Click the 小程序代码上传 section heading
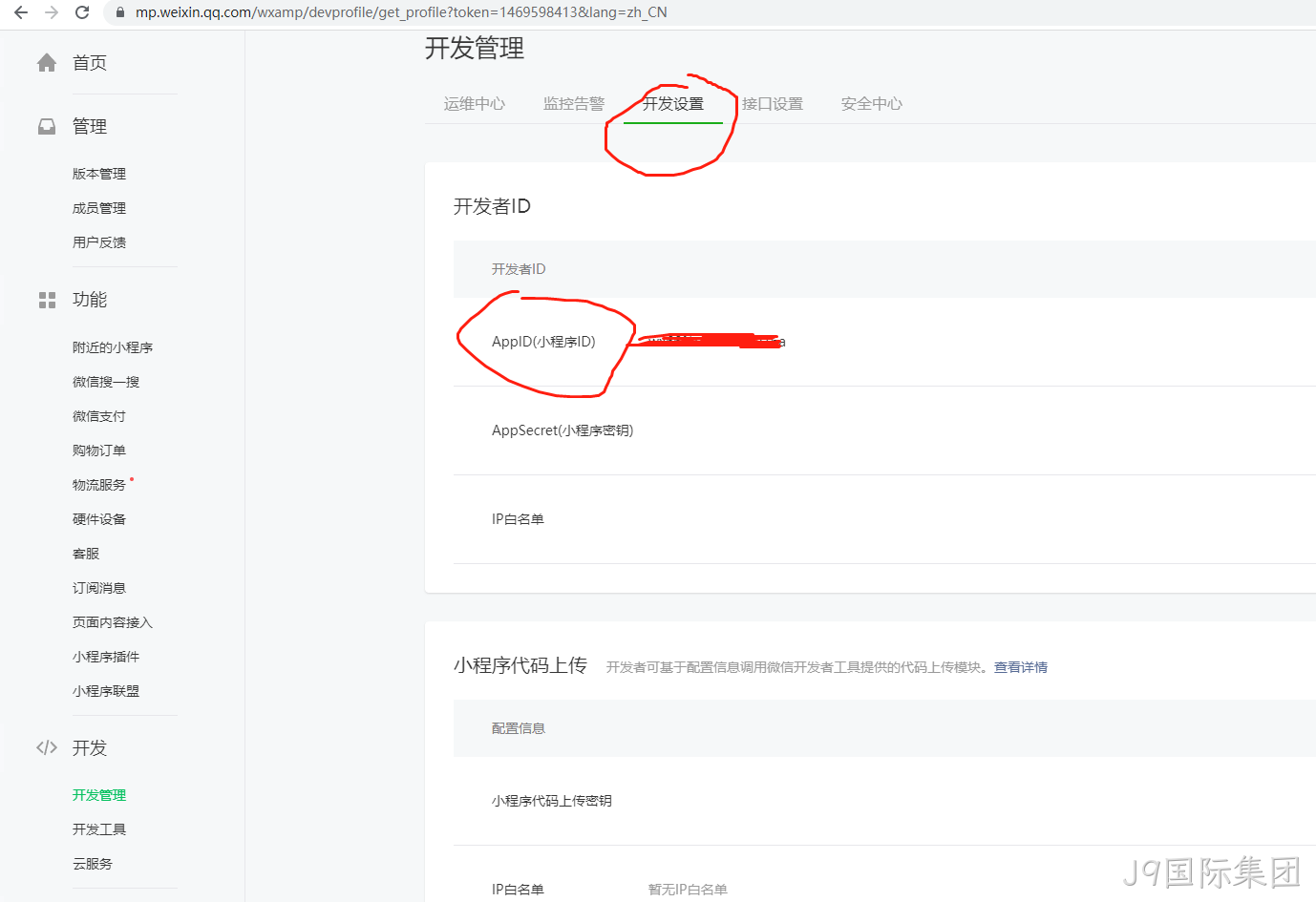Viewport: 1316px width, 902px height. tap(520, 665)
